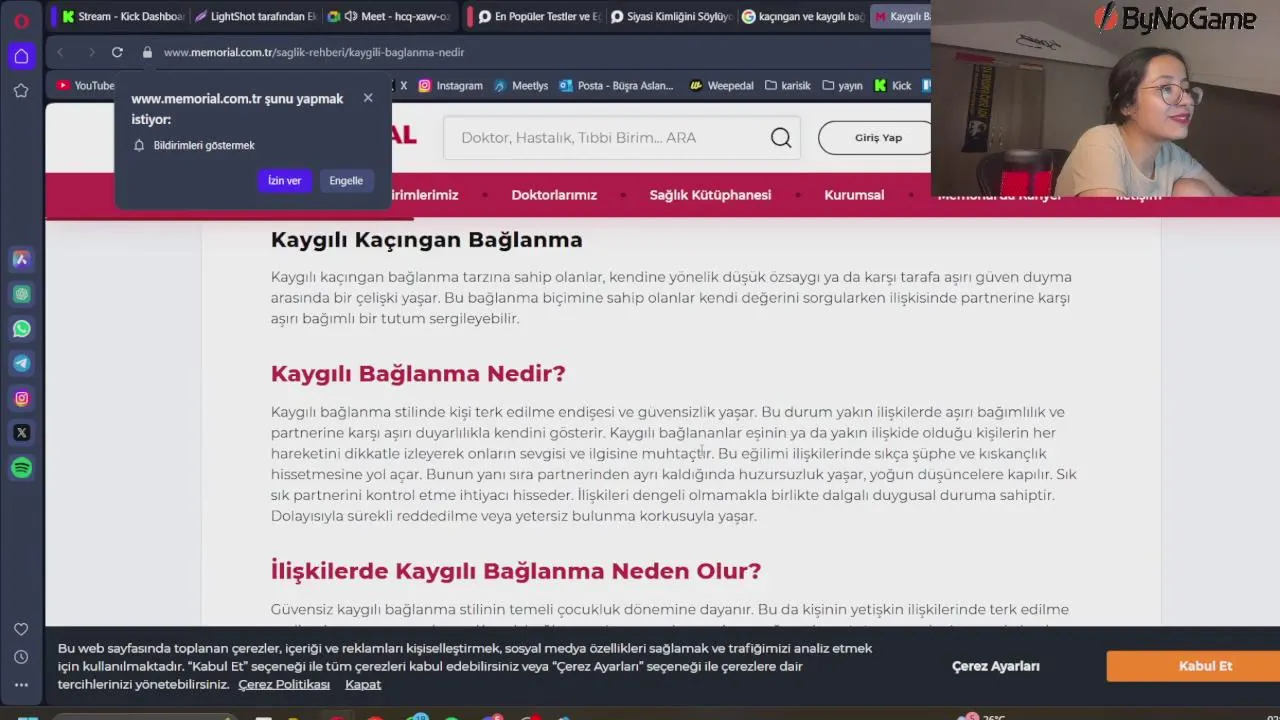Open the Kurumsal menu

[854, 195]
